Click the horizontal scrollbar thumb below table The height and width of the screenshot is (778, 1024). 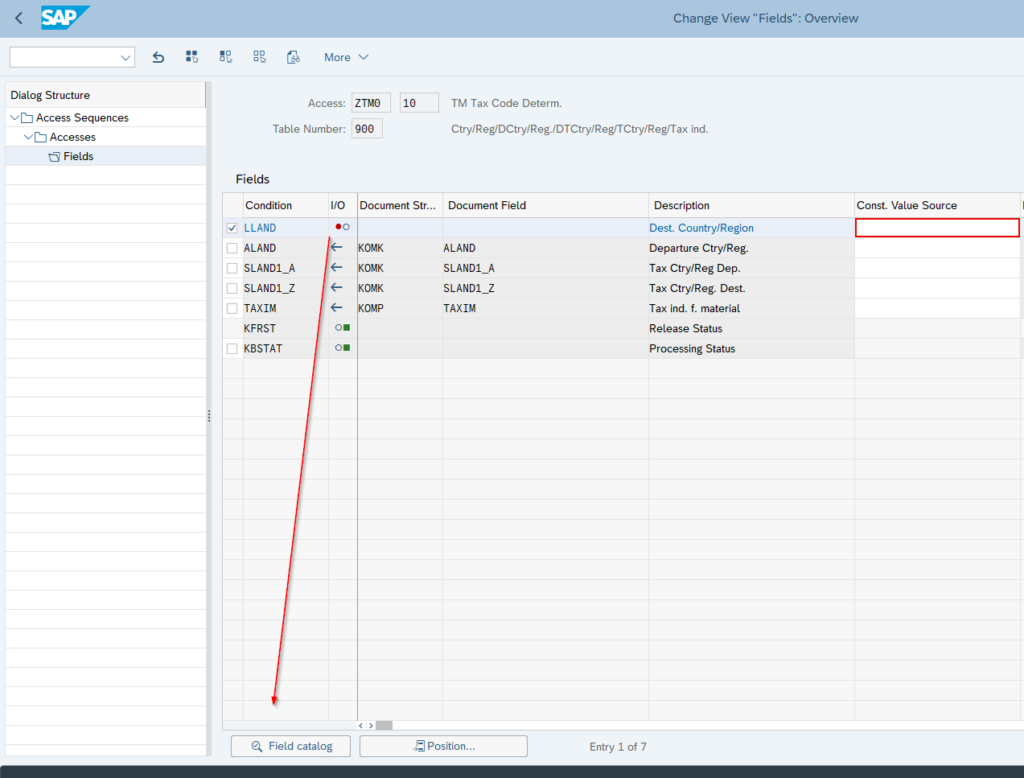coord(384,726)
